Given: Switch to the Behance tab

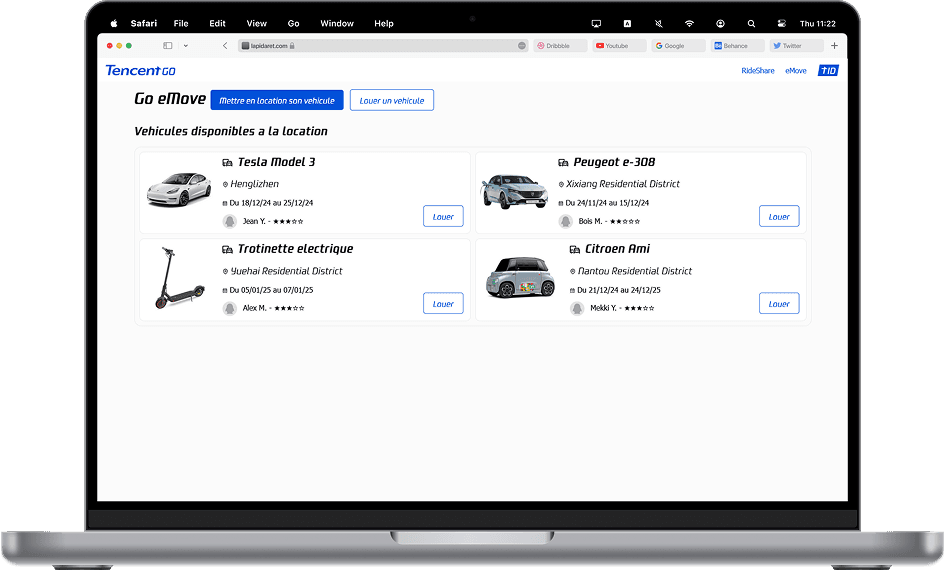Looking at the screenshot, I should coord(737,46).
